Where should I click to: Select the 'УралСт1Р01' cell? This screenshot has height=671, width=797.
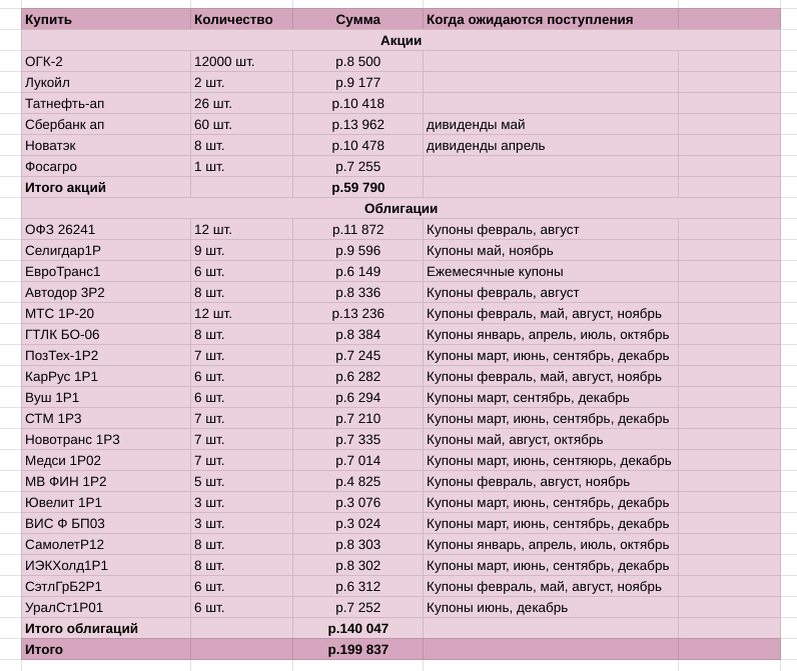pyautogui.click(x=106, y=608)
